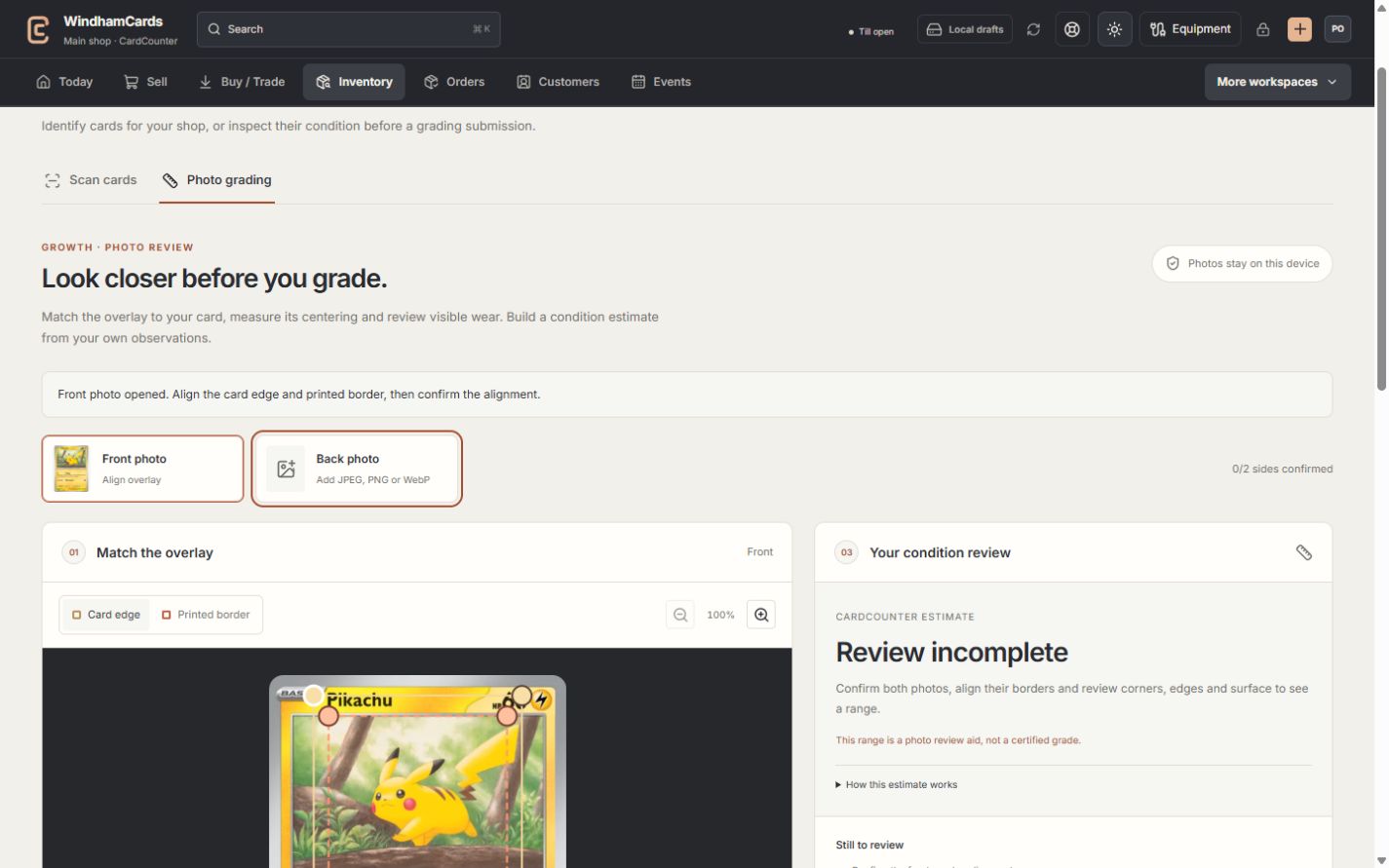Click the top-right card edge handle
The image size is (1389, 868).
pyautogui.click(x=521, y=696)
